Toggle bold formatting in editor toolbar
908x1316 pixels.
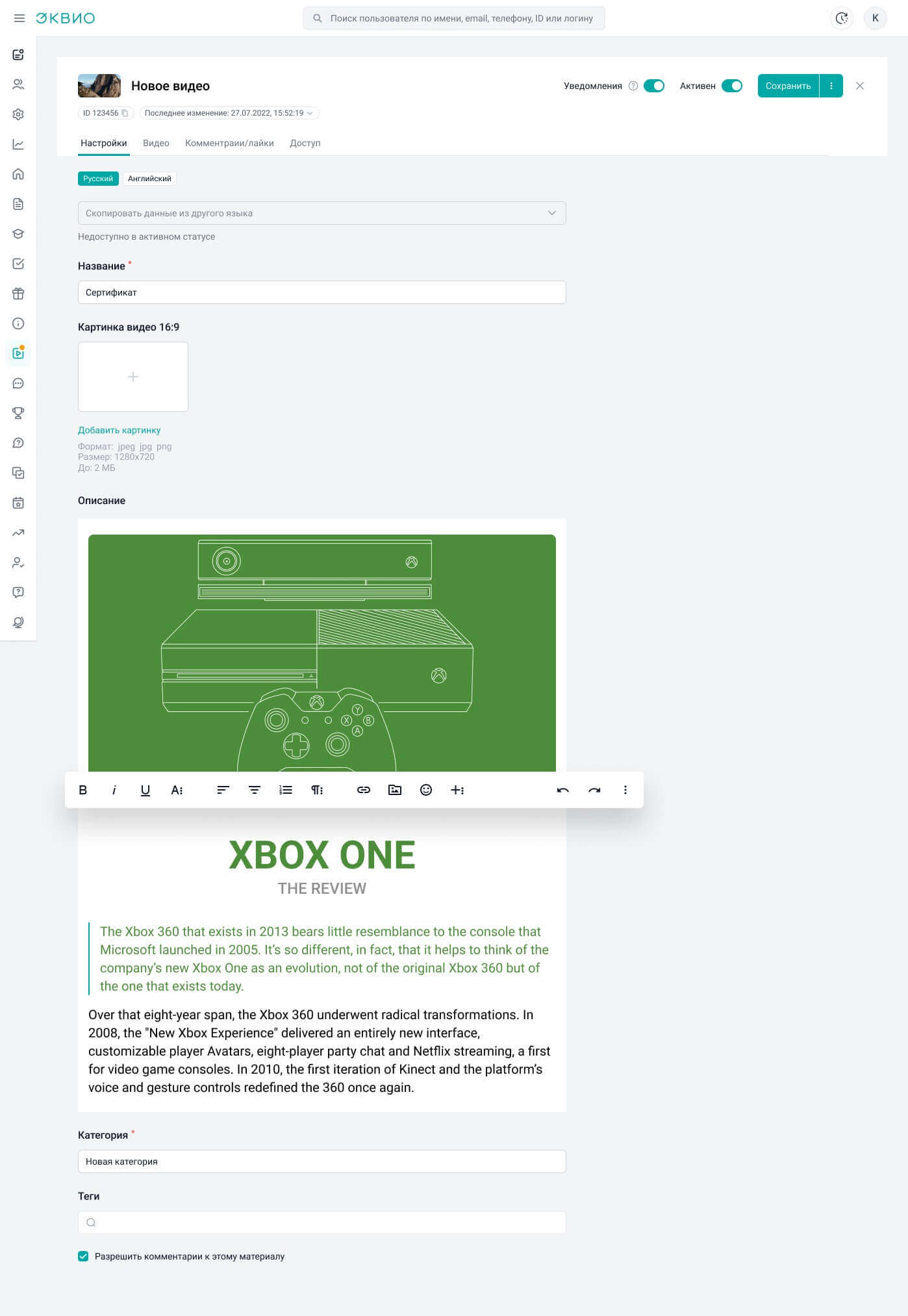pyautogui.click(x=83, y=790)
